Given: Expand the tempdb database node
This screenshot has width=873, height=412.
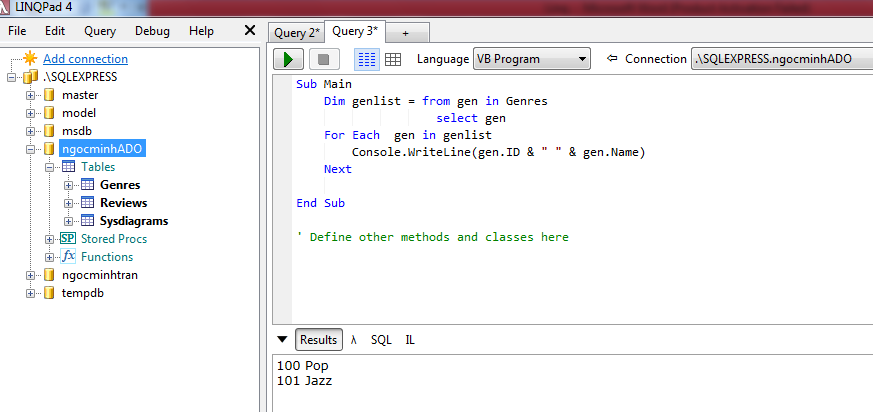Looking at the screenshot, I should [31, 293].
